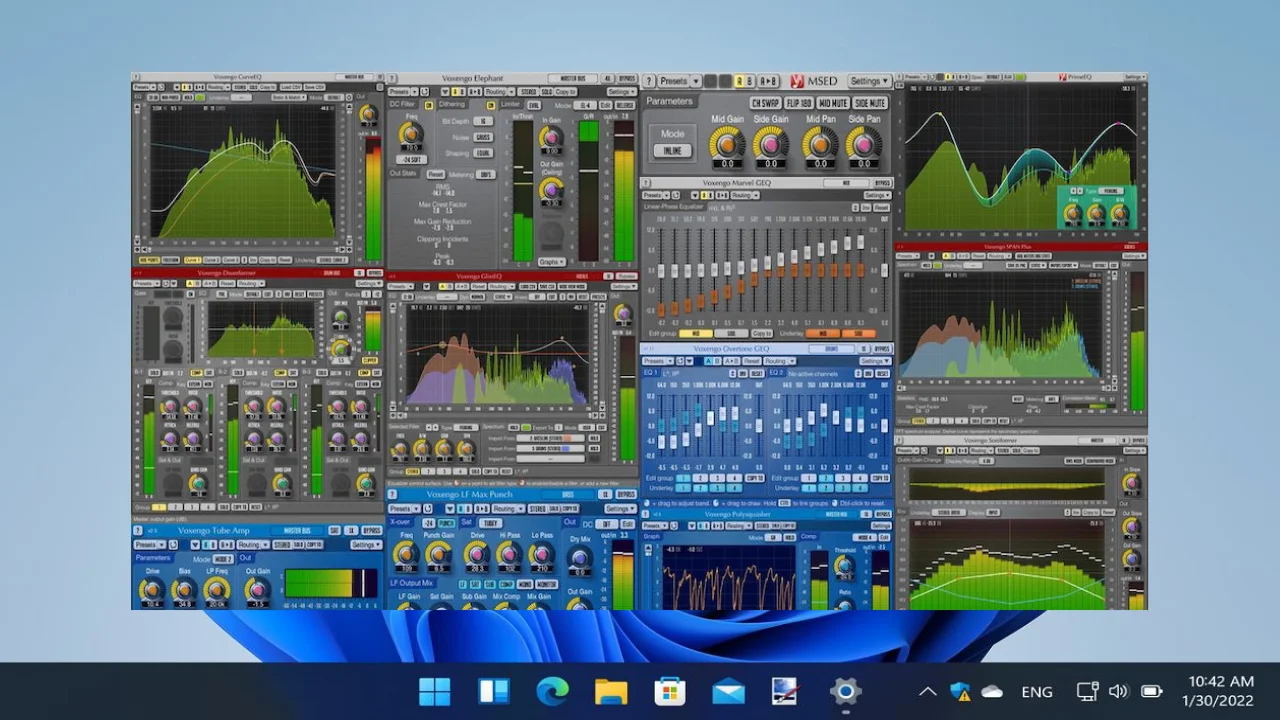Open the Elephant Settings dropdown

(x=622, y=91)
